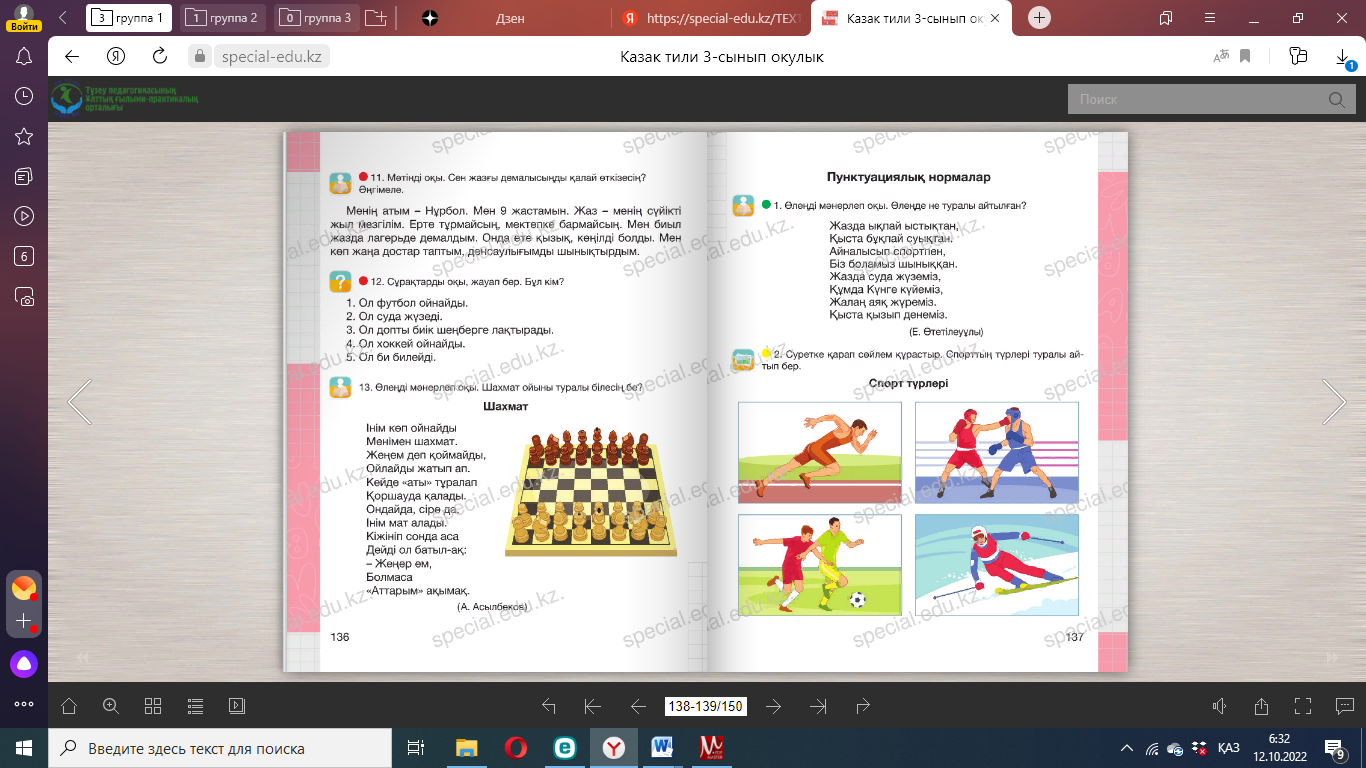1366x768 pixels.
Task: Jump to the first page of the book
Action: tap(593, 706)
